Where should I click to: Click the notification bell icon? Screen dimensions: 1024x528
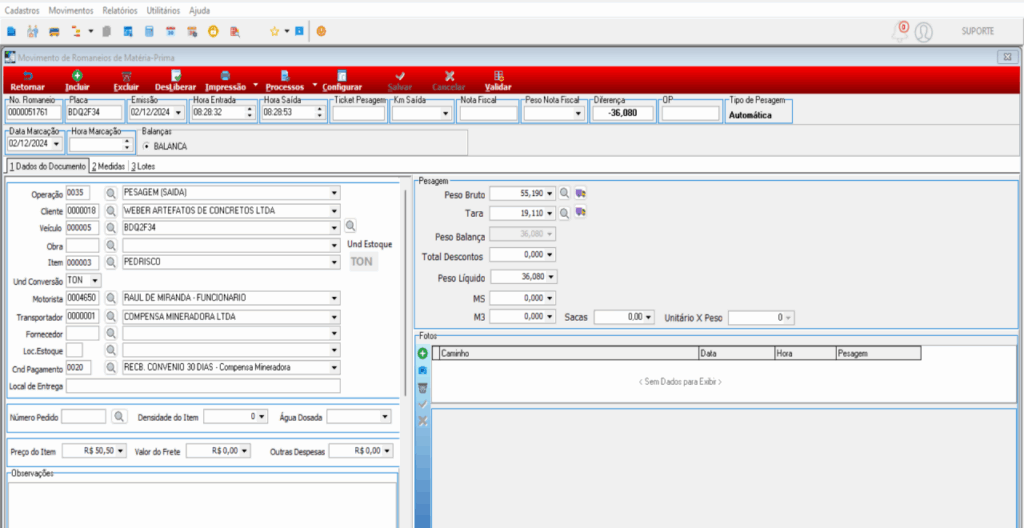900,31
